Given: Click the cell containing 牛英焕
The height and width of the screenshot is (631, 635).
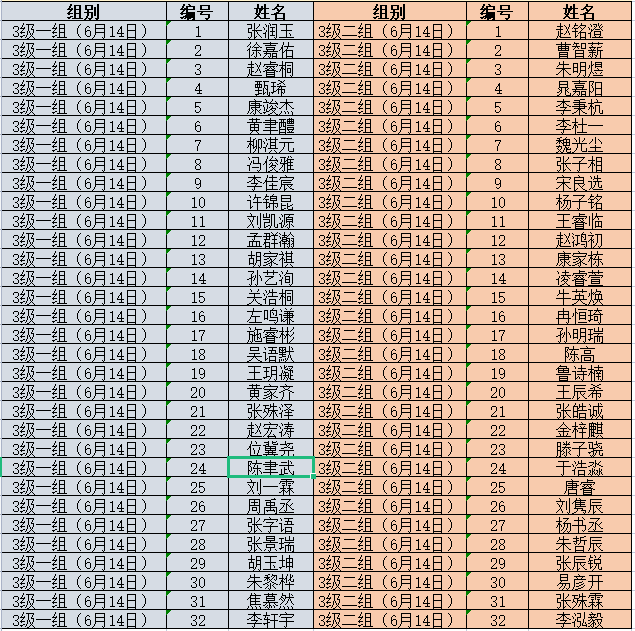Looking at the screenshot, I should 579,298.
